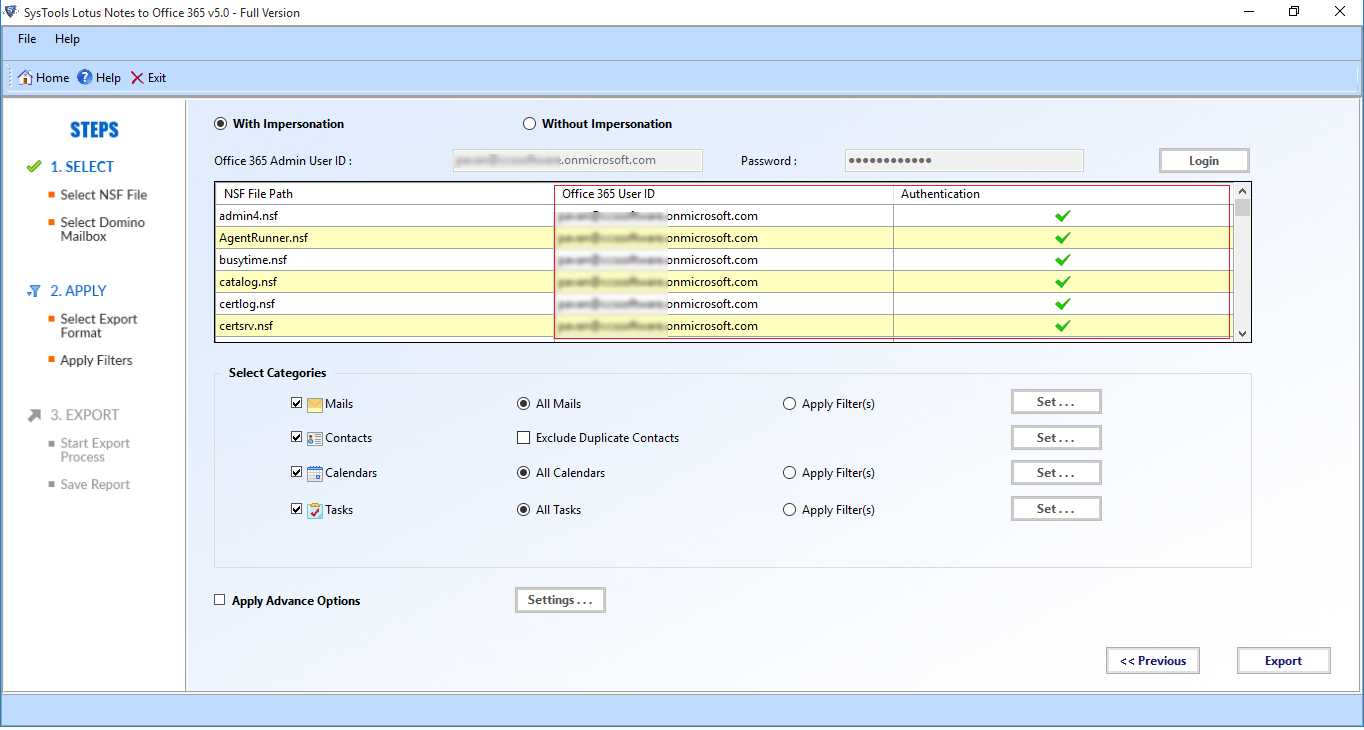Choose Apply Filter(s) for Calendars
Viewport: 1364px width, 730px height.
(x=790, y=473)
